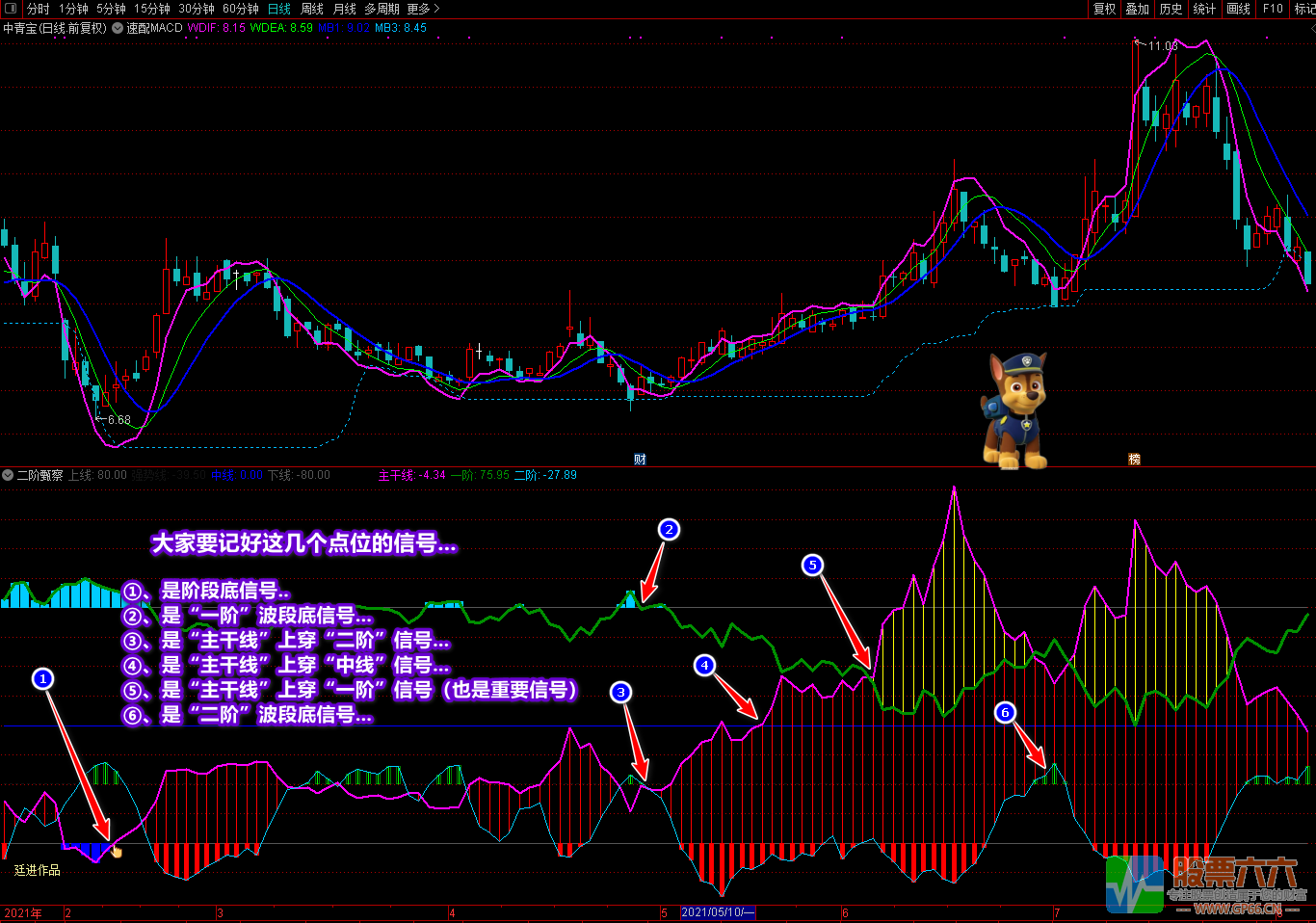Screen dimensions: 1316x923
Task: Click the 画线 draw line button
Action: pos(1238,9)
